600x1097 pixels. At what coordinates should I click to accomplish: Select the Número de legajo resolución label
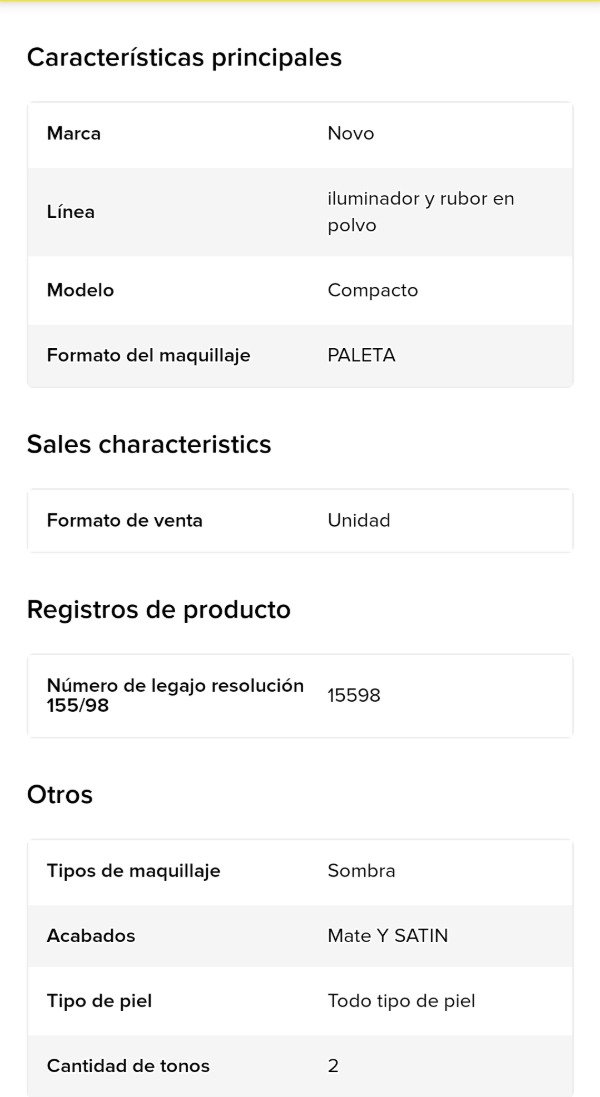coord(175,696)
